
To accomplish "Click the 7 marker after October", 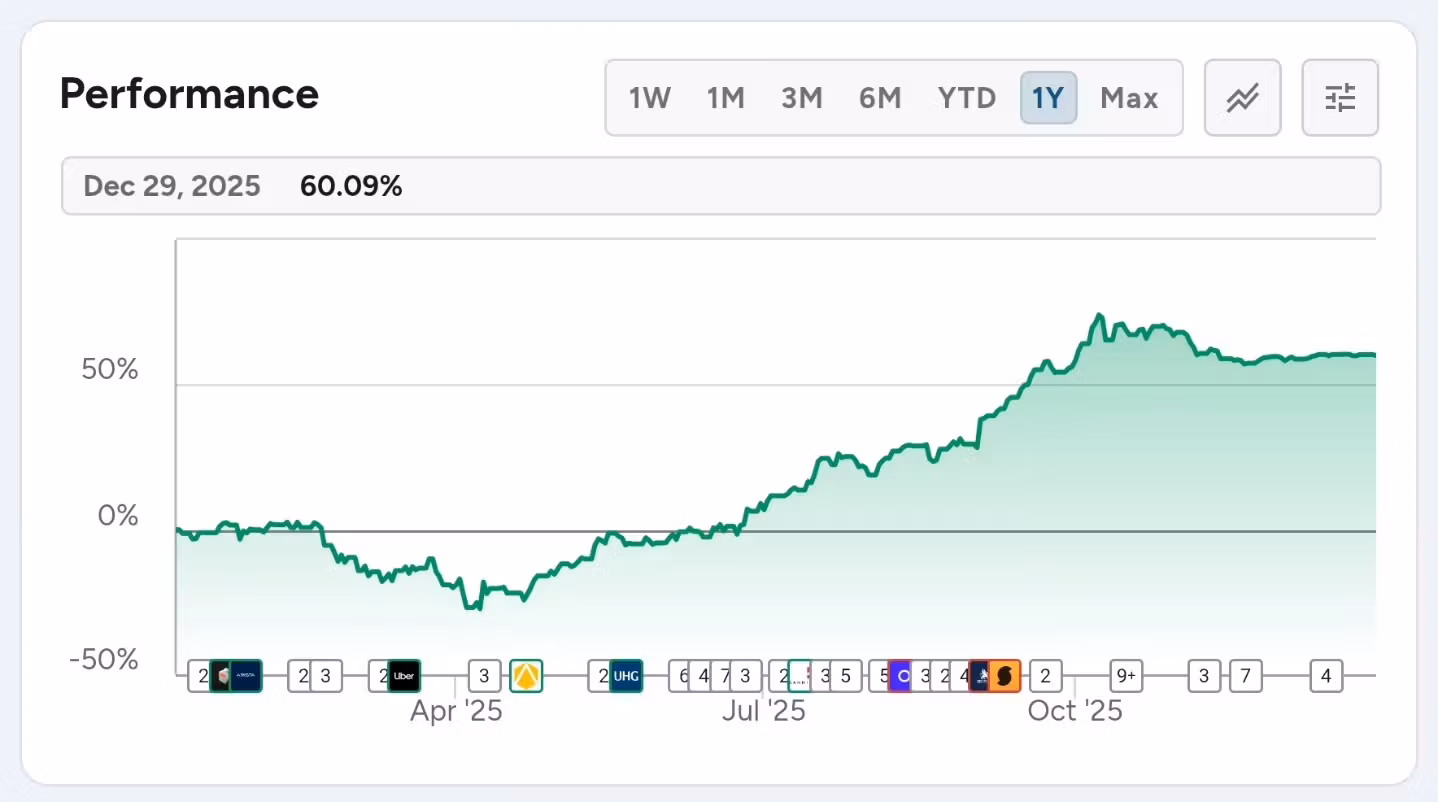I will click(1245, 676).
